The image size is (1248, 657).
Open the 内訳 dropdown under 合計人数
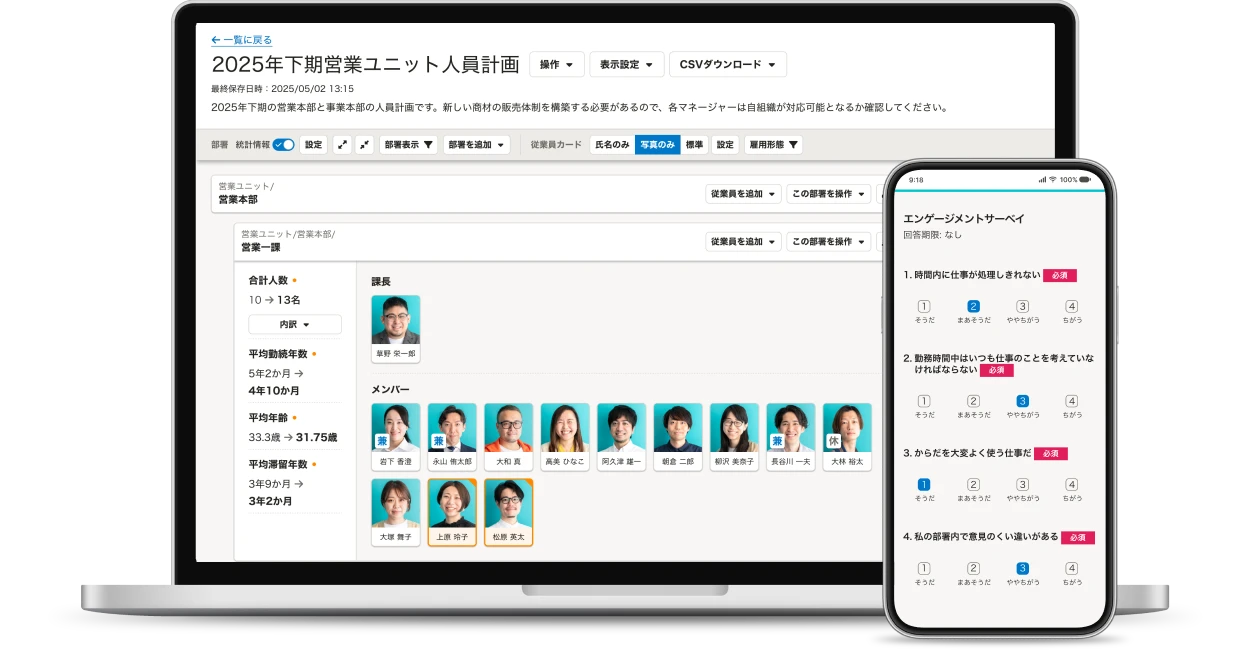click(x=295, y=325)
